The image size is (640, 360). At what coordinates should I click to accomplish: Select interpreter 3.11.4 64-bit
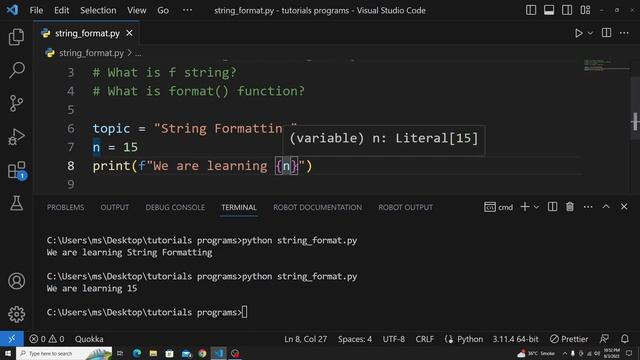[515, 339]
